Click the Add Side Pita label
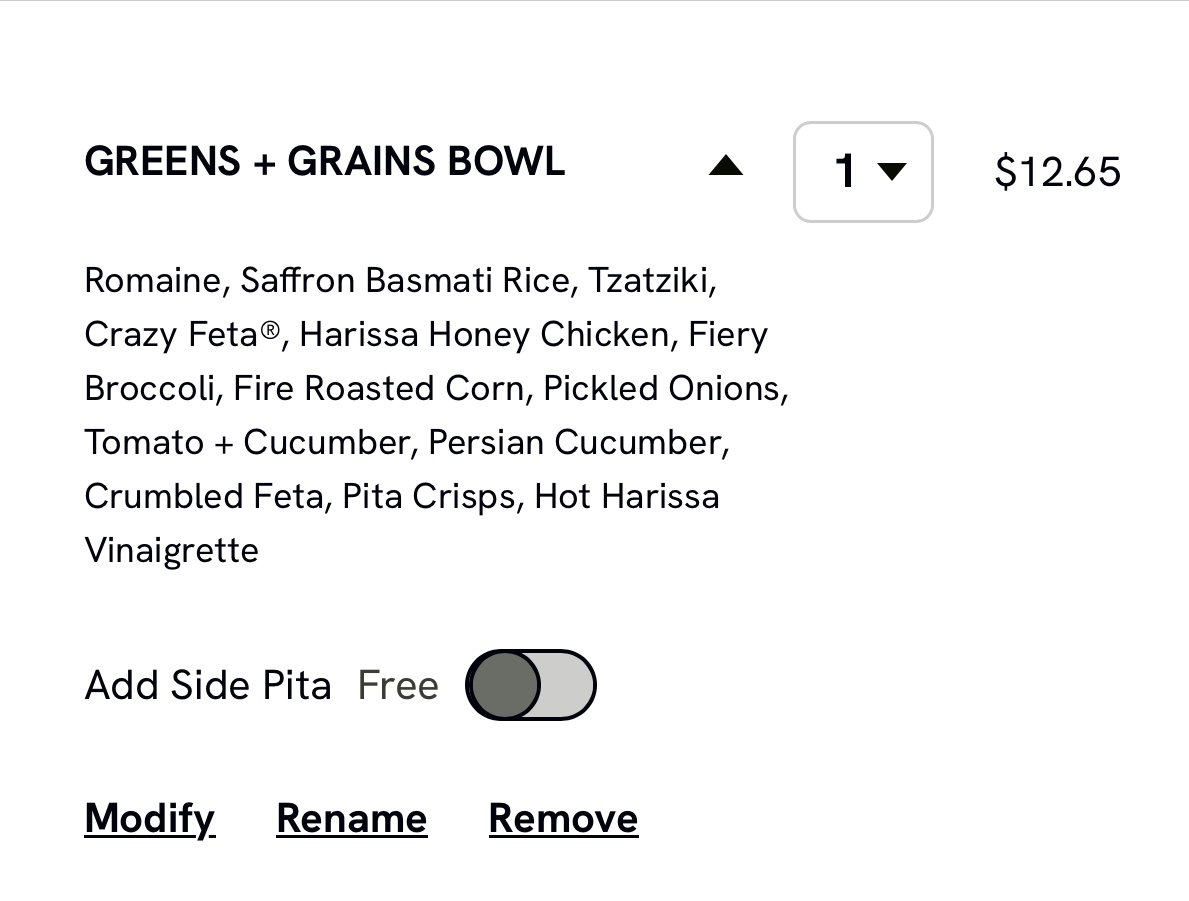Viewport: 1189px width, 901px height. [x=208, y=685]
